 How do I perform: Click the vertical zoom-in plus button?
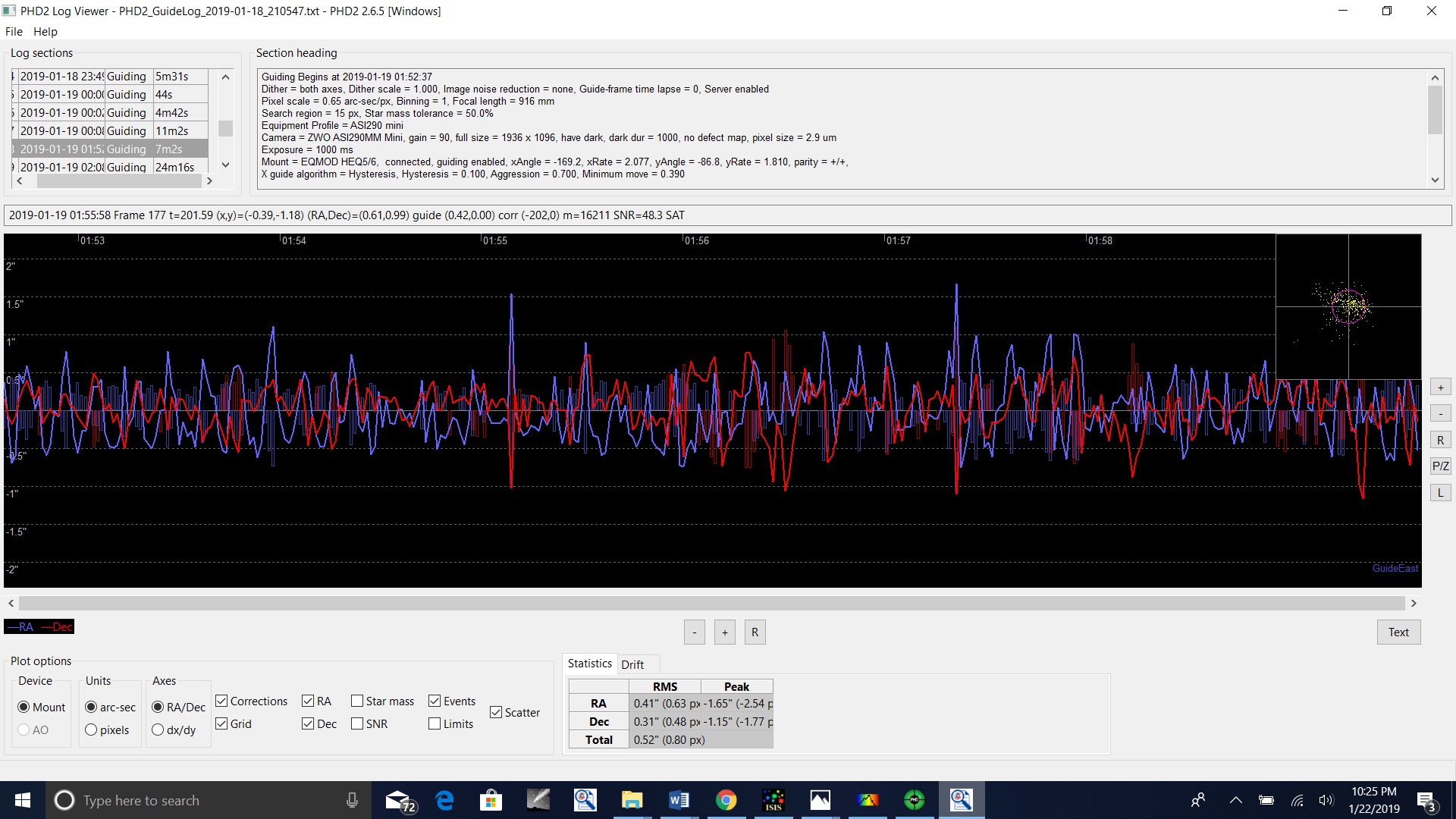[1440, 388]
